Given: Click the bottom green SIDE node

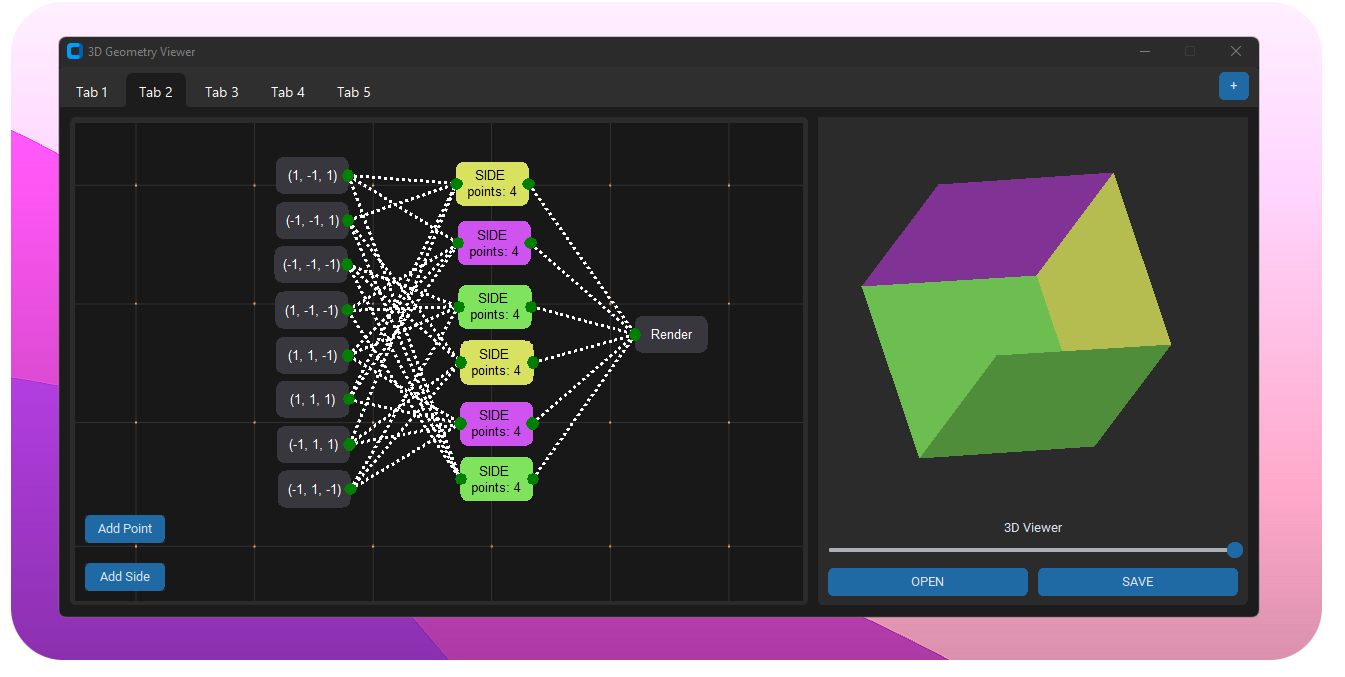Looking at the screenshot, I should click(495, 479).
